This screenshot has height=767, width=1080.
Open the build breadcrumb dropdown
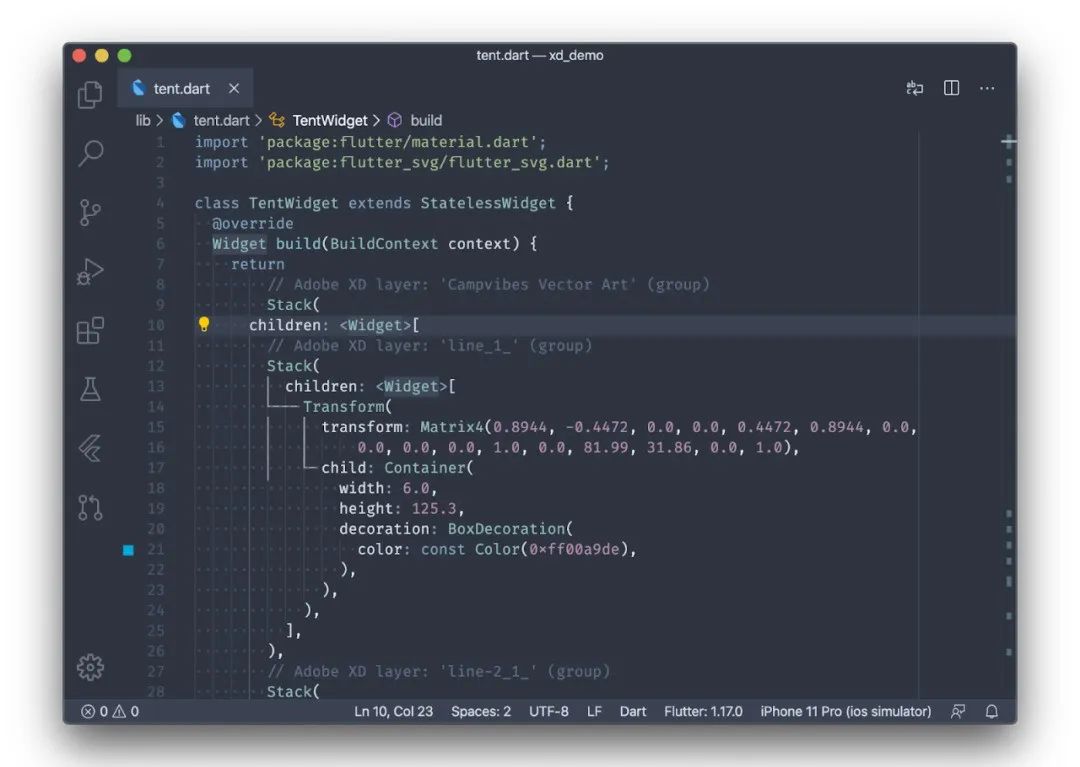pyautogui.click(x=426, y=120)
